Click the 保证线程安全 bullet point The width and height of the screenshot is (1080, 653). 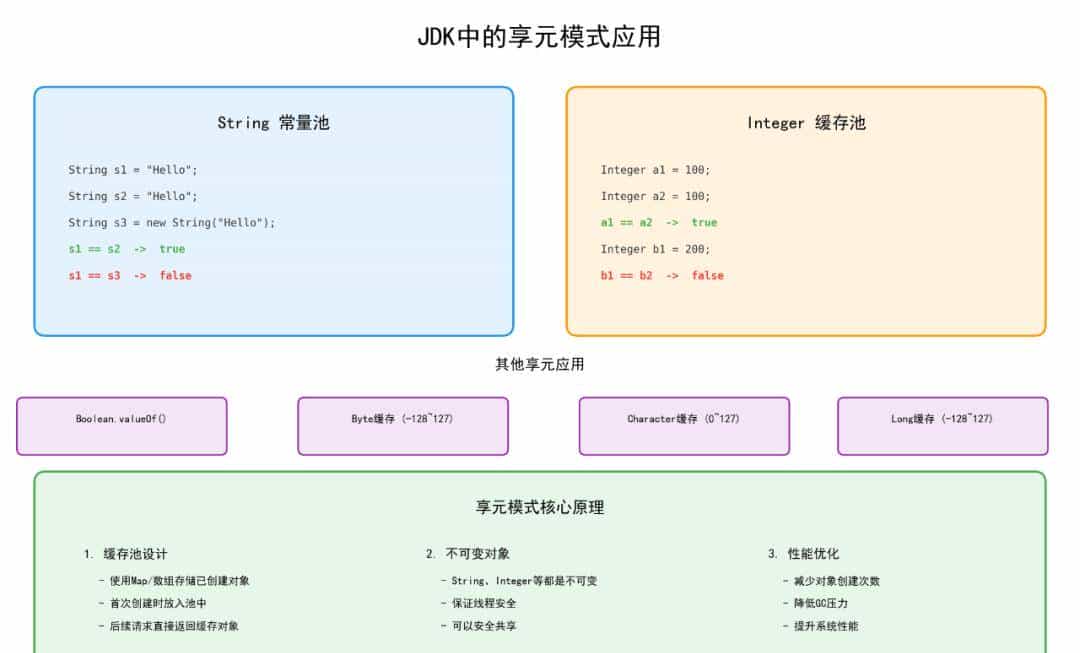[487, 603]
